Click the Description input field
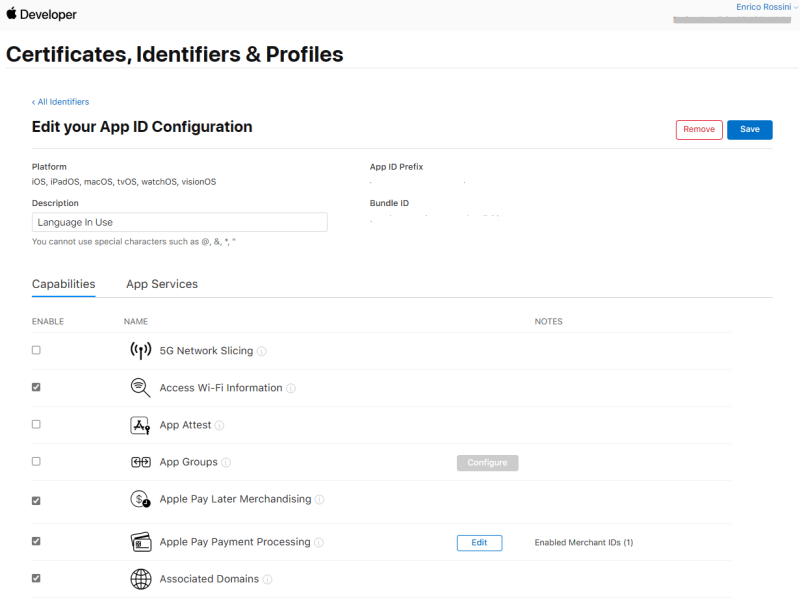 (x=180, y=222)
